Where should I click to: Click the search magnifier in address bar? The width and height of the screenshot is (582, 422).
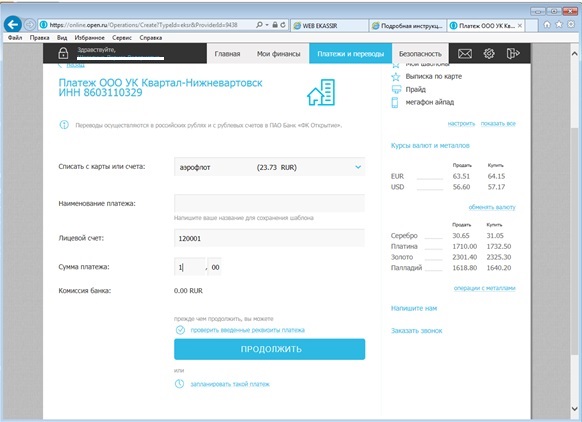(259, 25)
